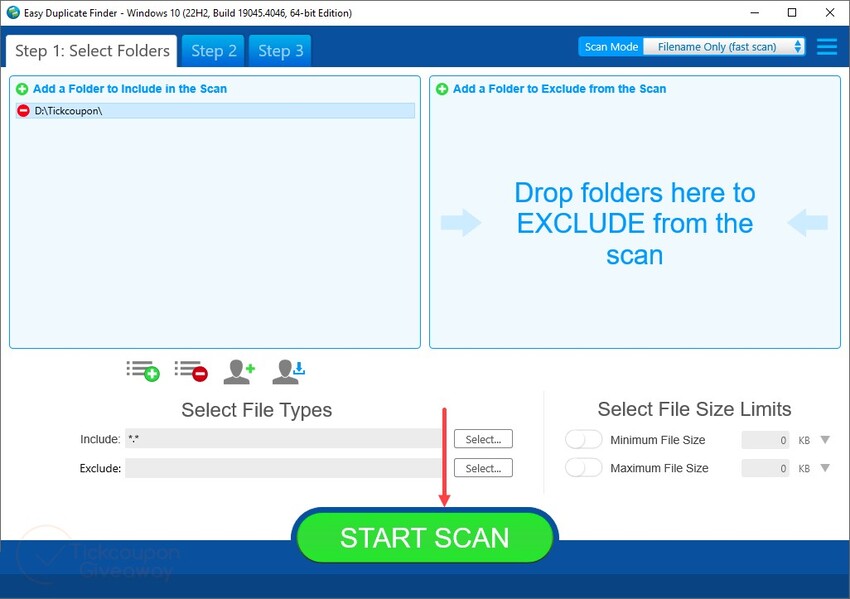Enable the Minimum File Size limit

coord(583,439)
